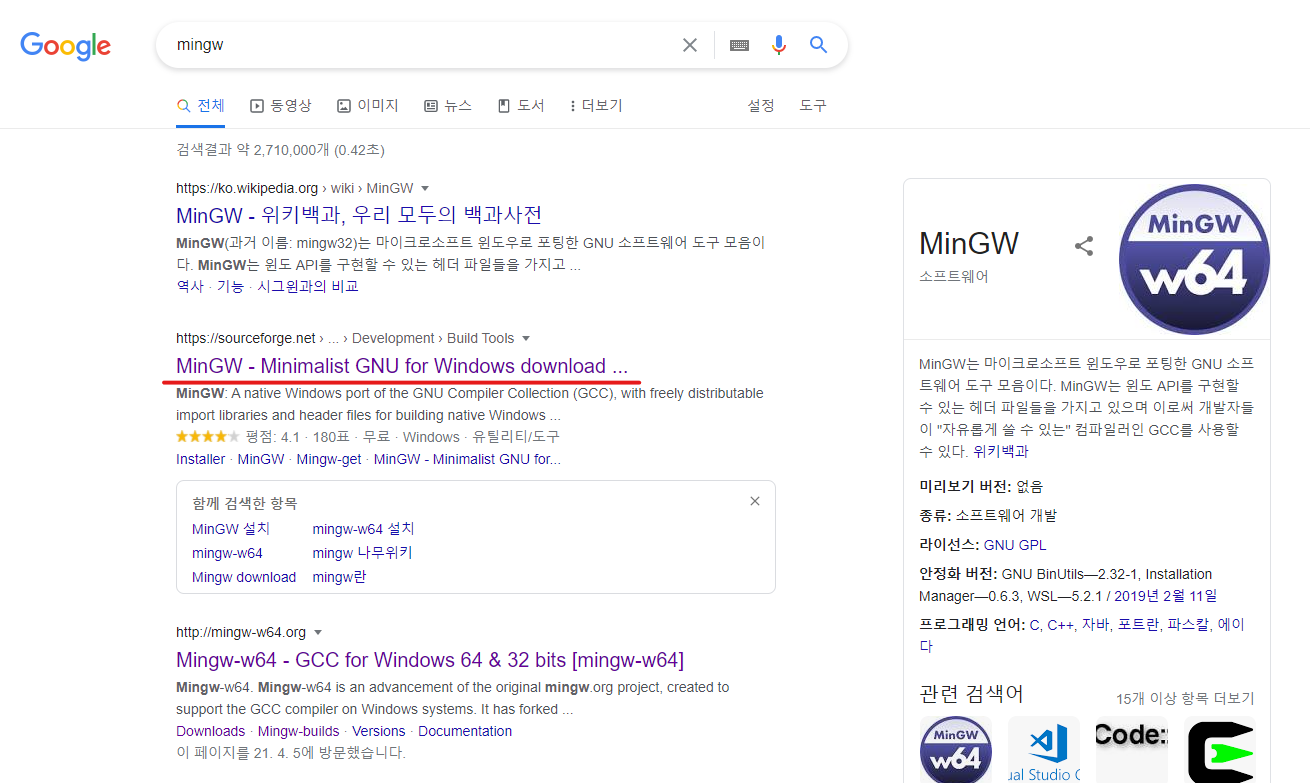This screenshot has width=1310, height=783.
Task: Click the Documentation sitelink
Action: click(x=465, y=731)
